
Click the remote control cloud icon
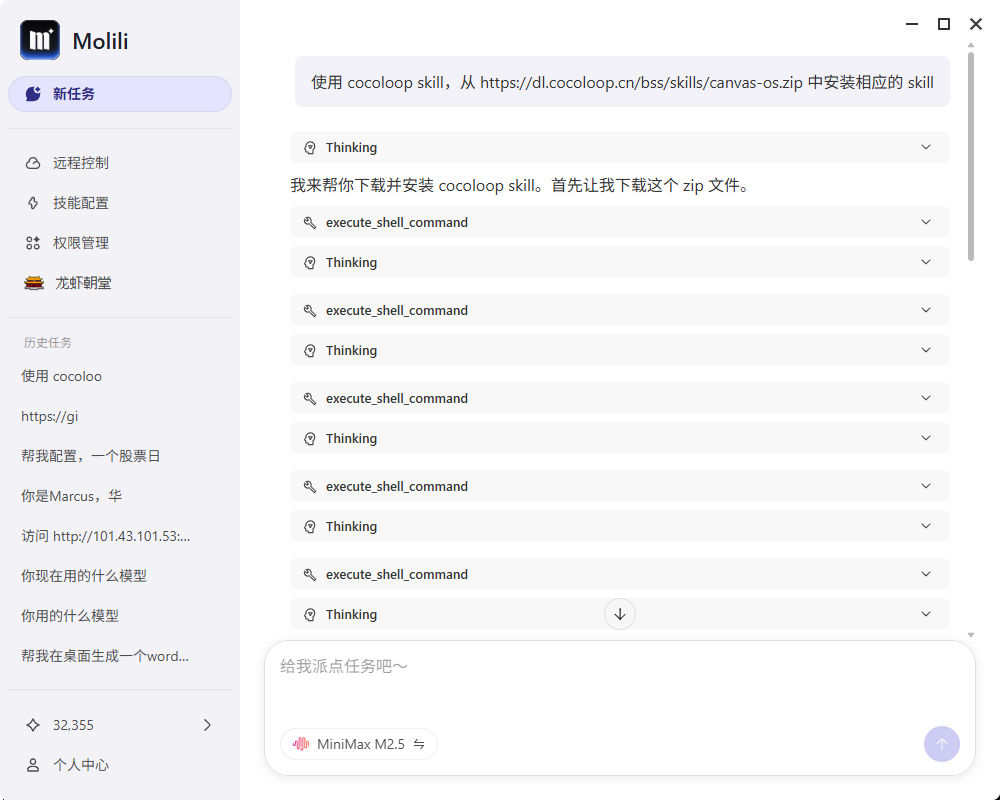coord(33,163)
